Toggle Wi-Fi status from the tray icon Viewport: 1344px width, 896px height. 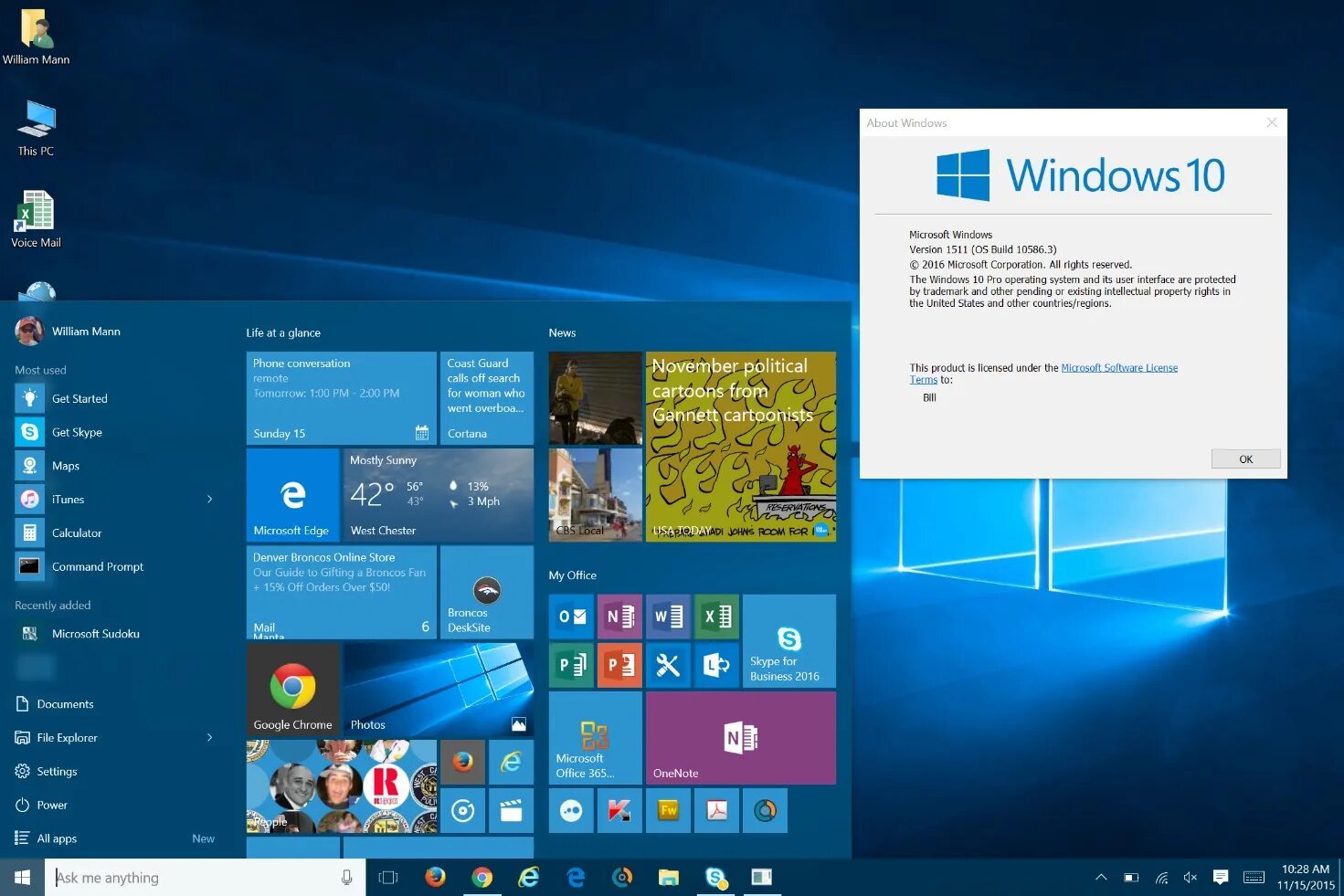pyautogui.click(x=1160, y=877)
